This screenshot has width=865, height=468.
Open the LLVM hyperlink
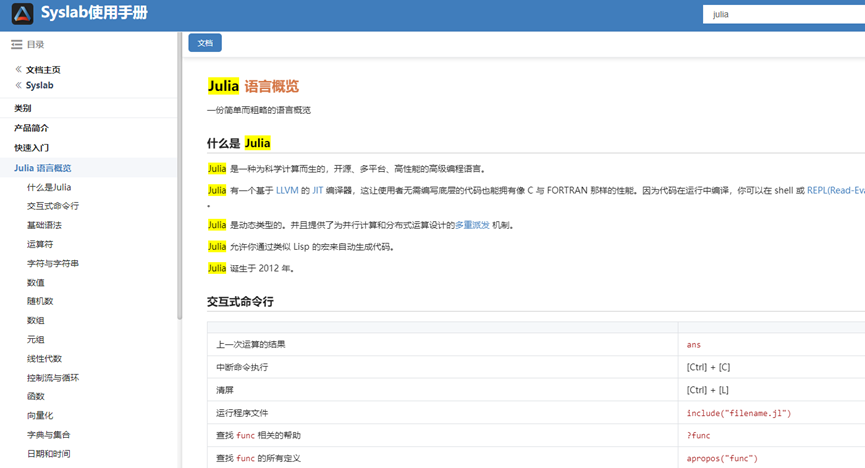pos(287,190)
